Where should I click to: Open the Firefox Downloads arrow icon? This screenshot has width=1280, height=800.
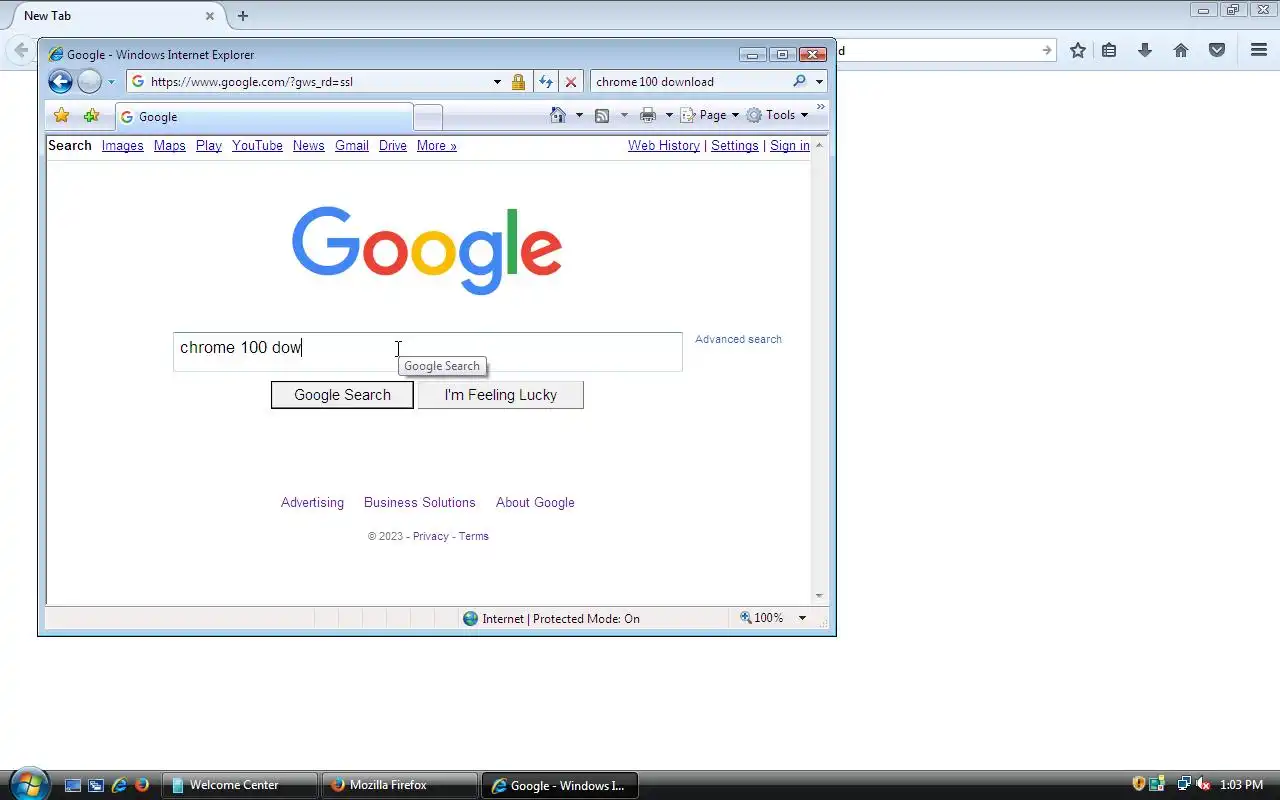click(1145, 50)
